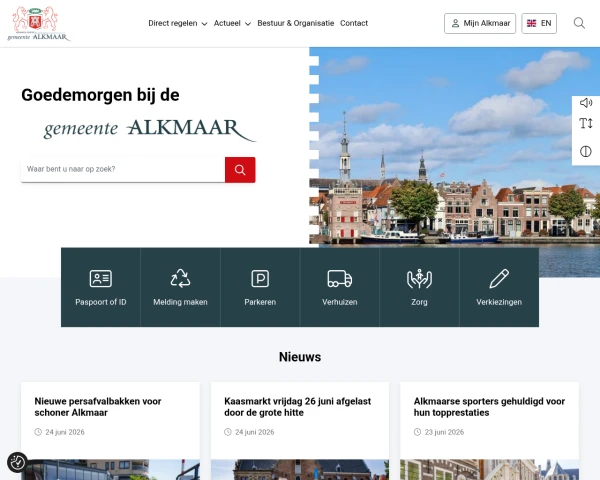
Task: Open the cookie settings icon
Action: [x=17, y=462]
